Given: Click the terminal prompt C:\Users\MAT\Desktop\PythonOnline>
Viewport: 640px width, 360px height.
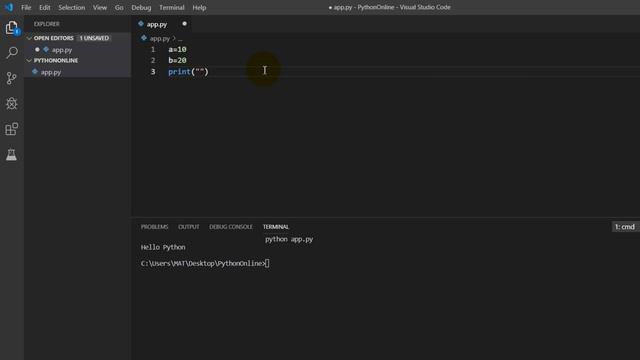Looking at the screenshot, I should click(203, 264).
